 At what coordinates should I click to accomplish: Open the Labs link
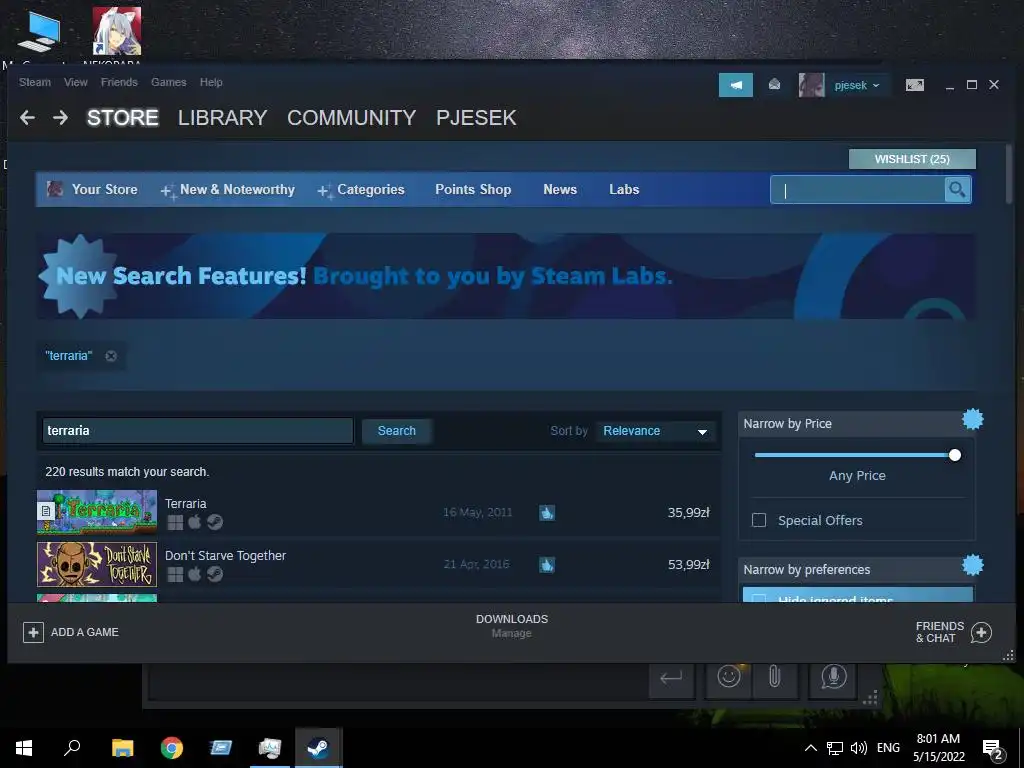pos(624,189)
